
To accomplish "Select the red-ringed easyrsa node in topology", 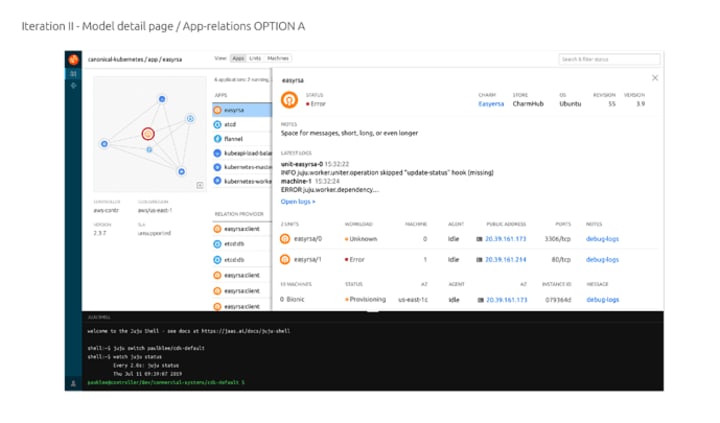I will [148, 134].
